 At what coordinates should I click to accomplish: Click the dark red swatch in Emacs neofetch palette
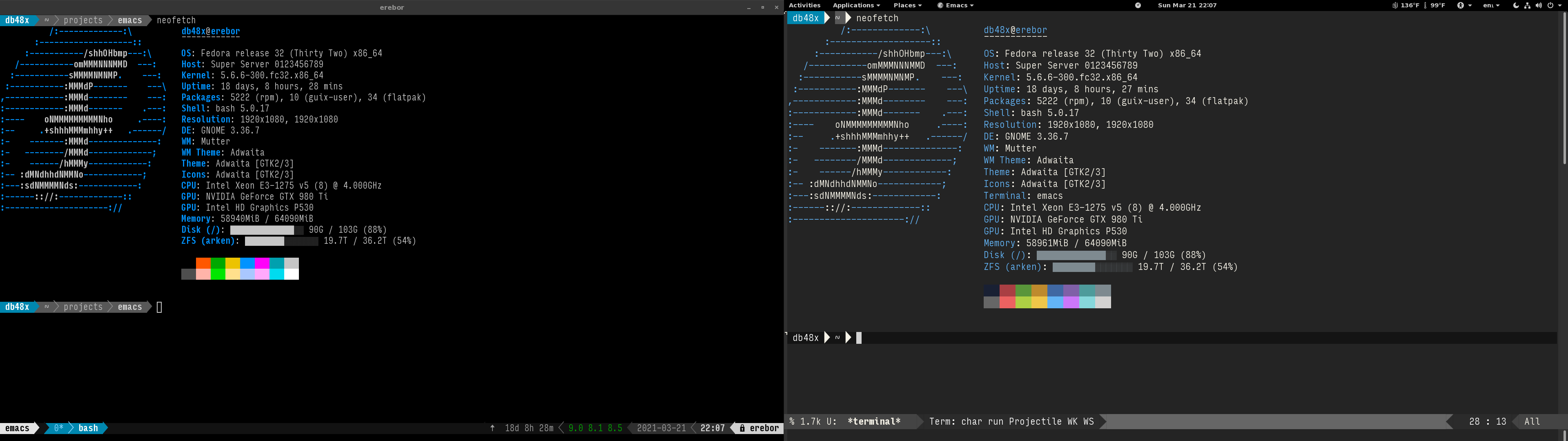click(x=1007, y=291)
